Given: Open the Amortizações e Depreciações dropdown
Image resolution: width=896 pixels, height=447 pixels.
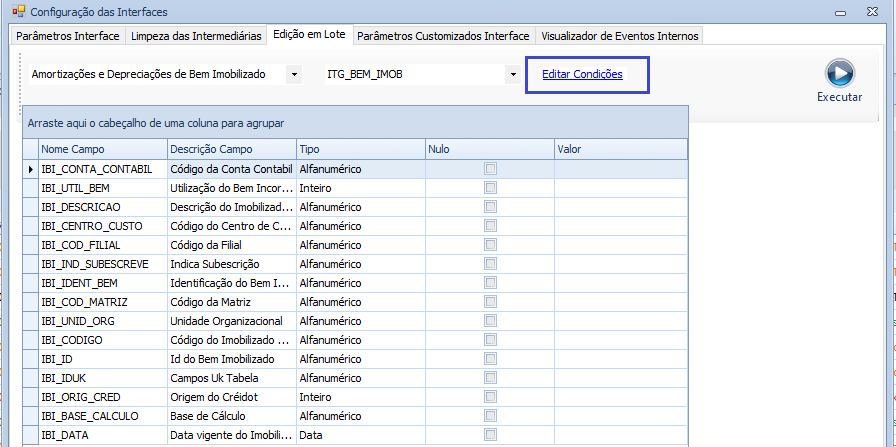Looking at the screenshot, I should pos(293,75).
